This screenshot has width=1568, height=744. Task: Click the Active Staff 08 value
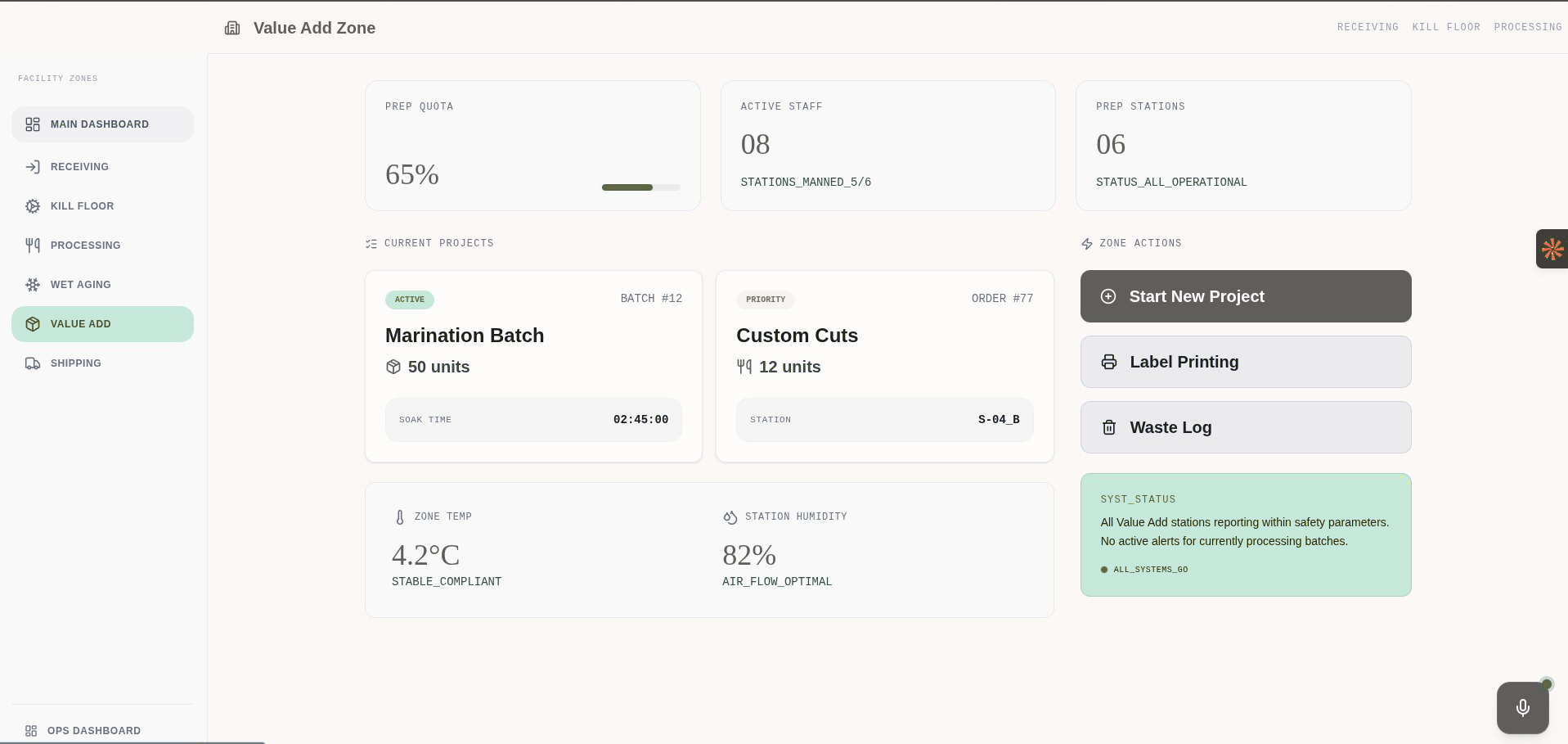pos(755,144)
